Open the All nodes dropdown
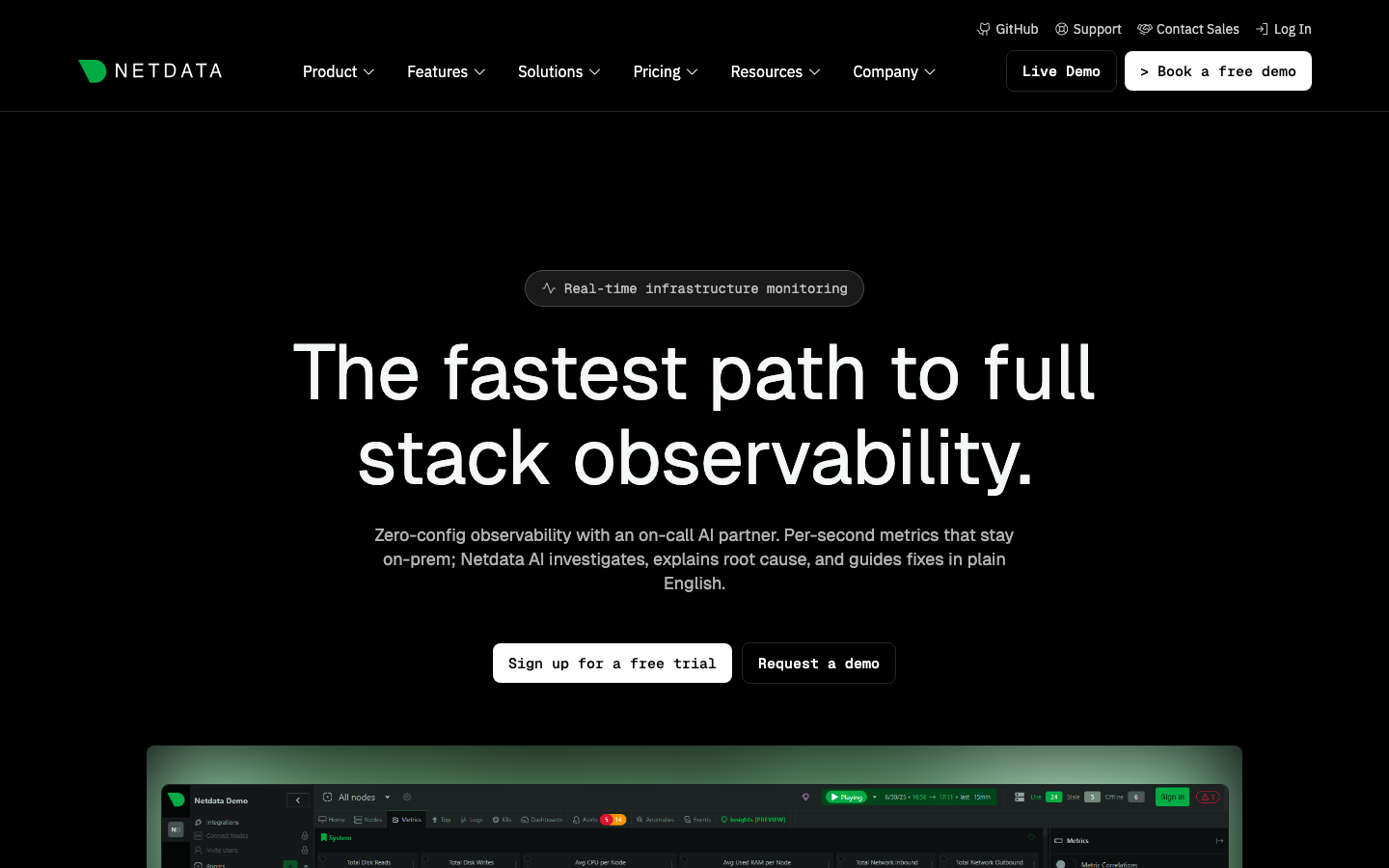 [x=359, y=798]
